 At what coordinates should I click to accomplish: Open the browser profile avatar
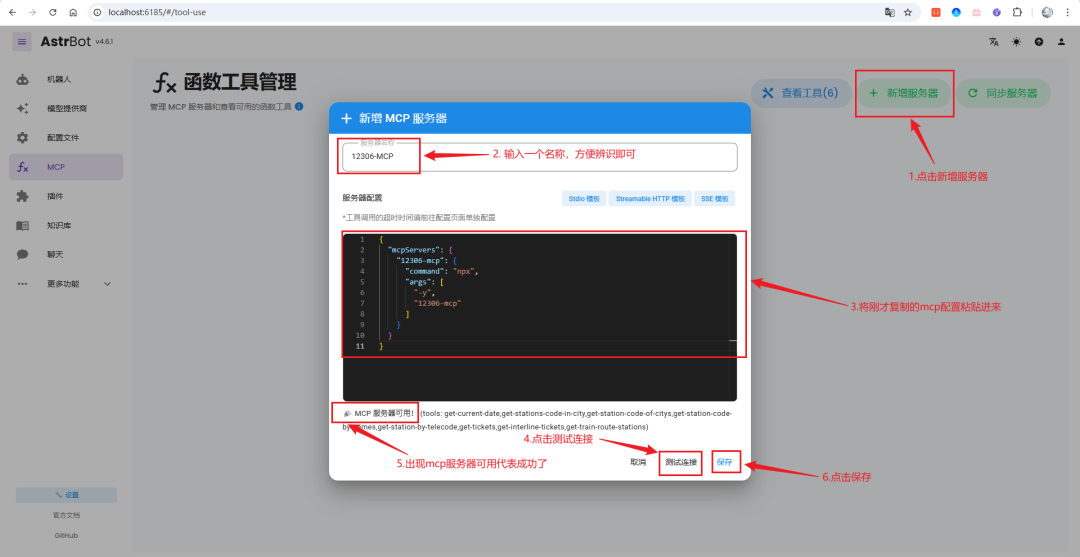click(x=1048, y=12)
